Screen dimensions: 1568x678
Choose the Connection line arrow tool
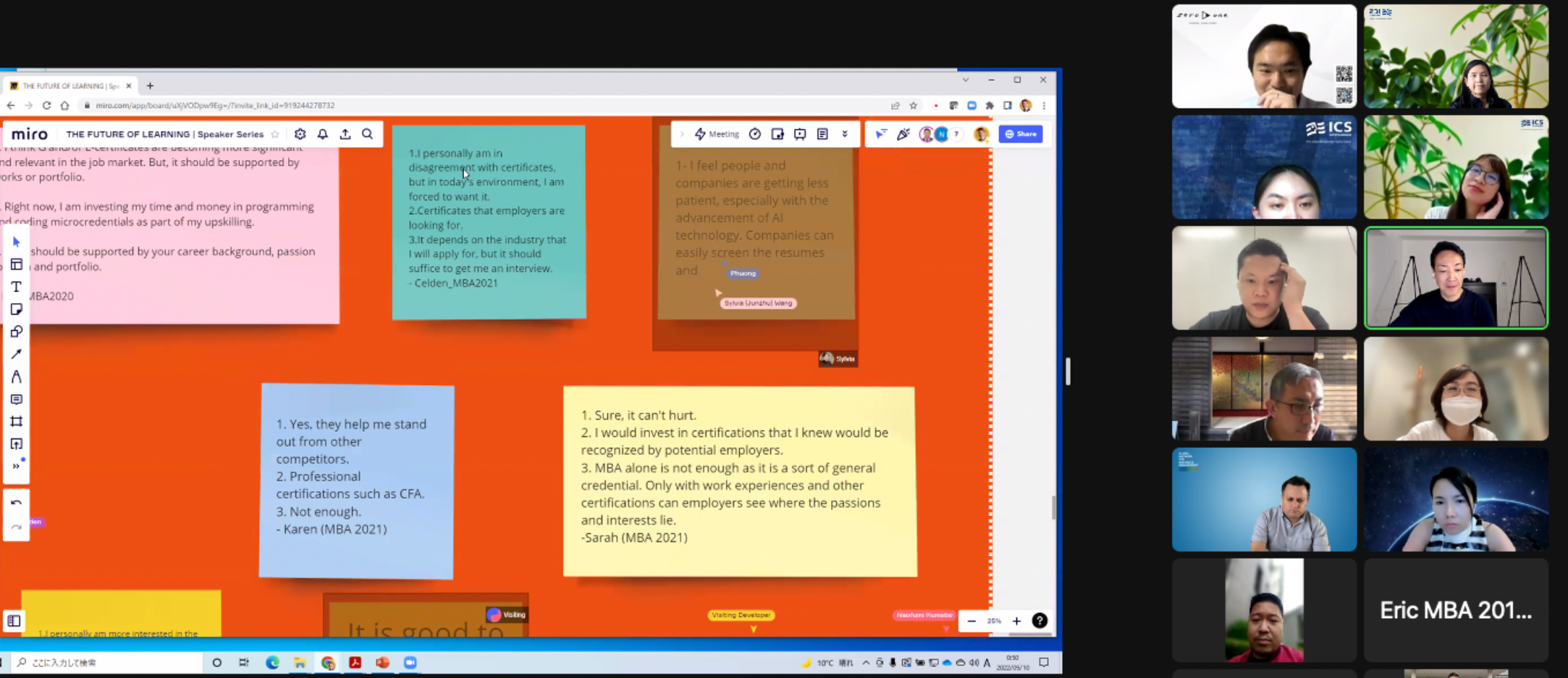[x=16, y=355]
